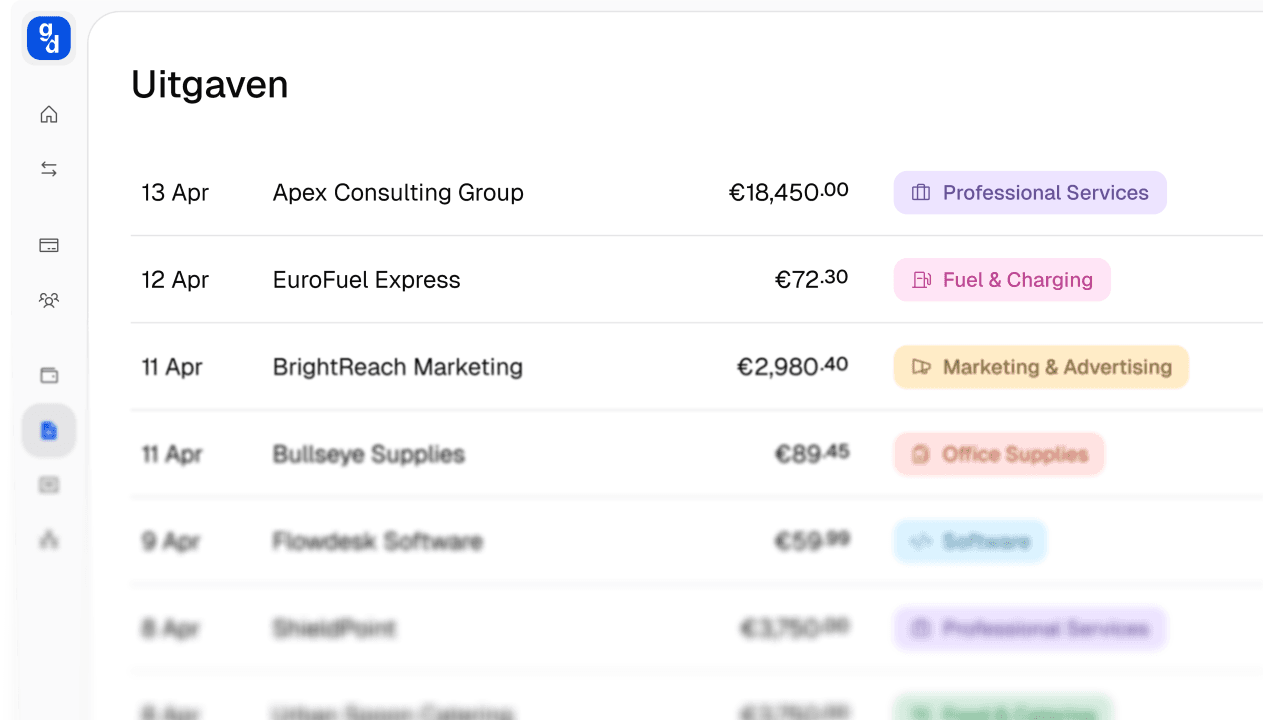The image size is (1263, 720).
Task: Click the Fuel & Charging category tag
Action: click(1001, 280)
